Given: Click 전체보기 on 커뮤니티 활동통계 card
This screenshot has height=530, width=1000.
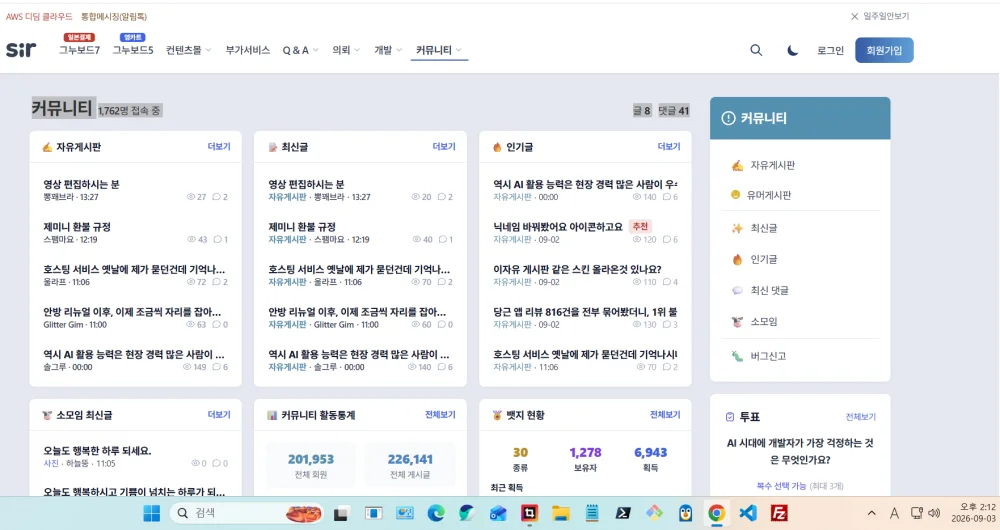Looking at the screenshot, I should pyautogui.click(x=440, y=415).
